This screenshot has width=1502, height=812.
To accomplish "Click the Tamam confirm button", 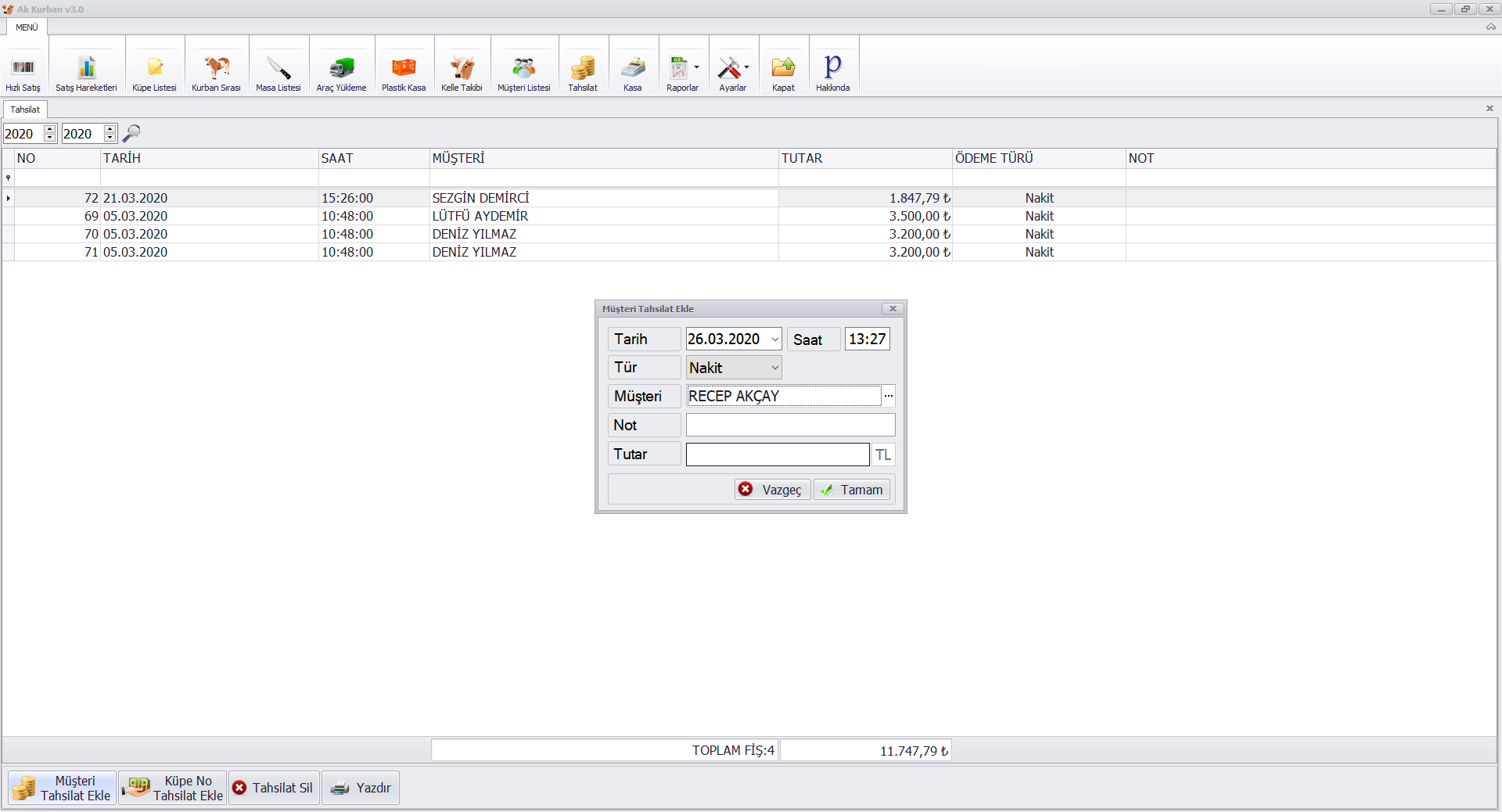I will 852,490.
